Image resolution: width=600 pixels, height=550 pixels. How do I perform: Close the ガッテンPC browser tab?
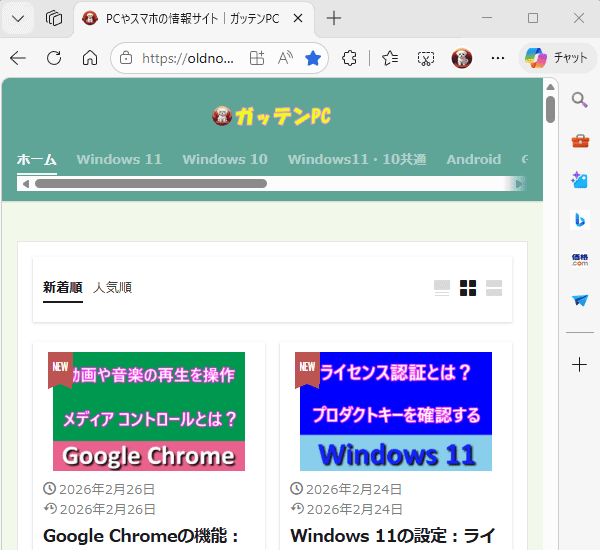point(298,18)
